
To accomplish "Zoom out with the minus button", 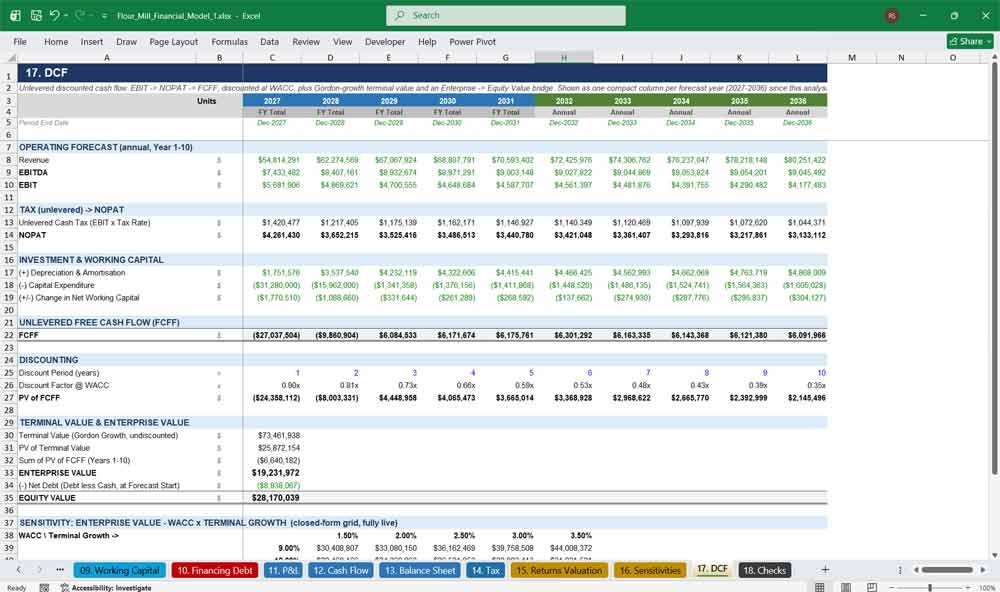I will (892, 588).
